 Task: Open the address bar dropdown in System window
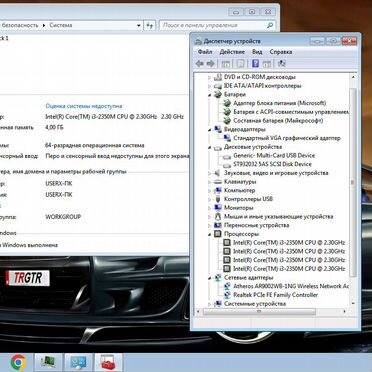139,25
